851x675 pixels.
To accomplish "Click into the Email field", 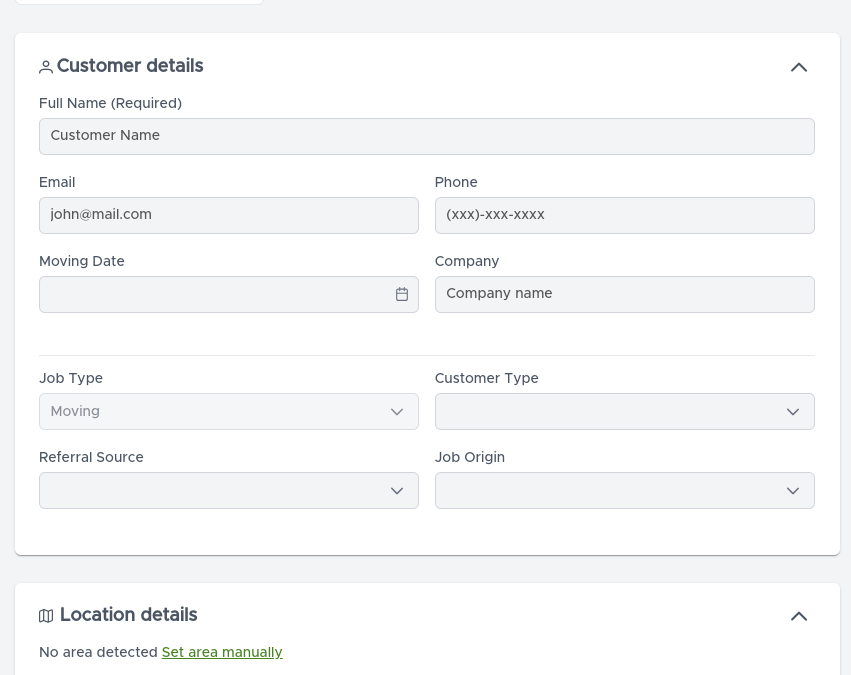I will [x=228, y=215].
